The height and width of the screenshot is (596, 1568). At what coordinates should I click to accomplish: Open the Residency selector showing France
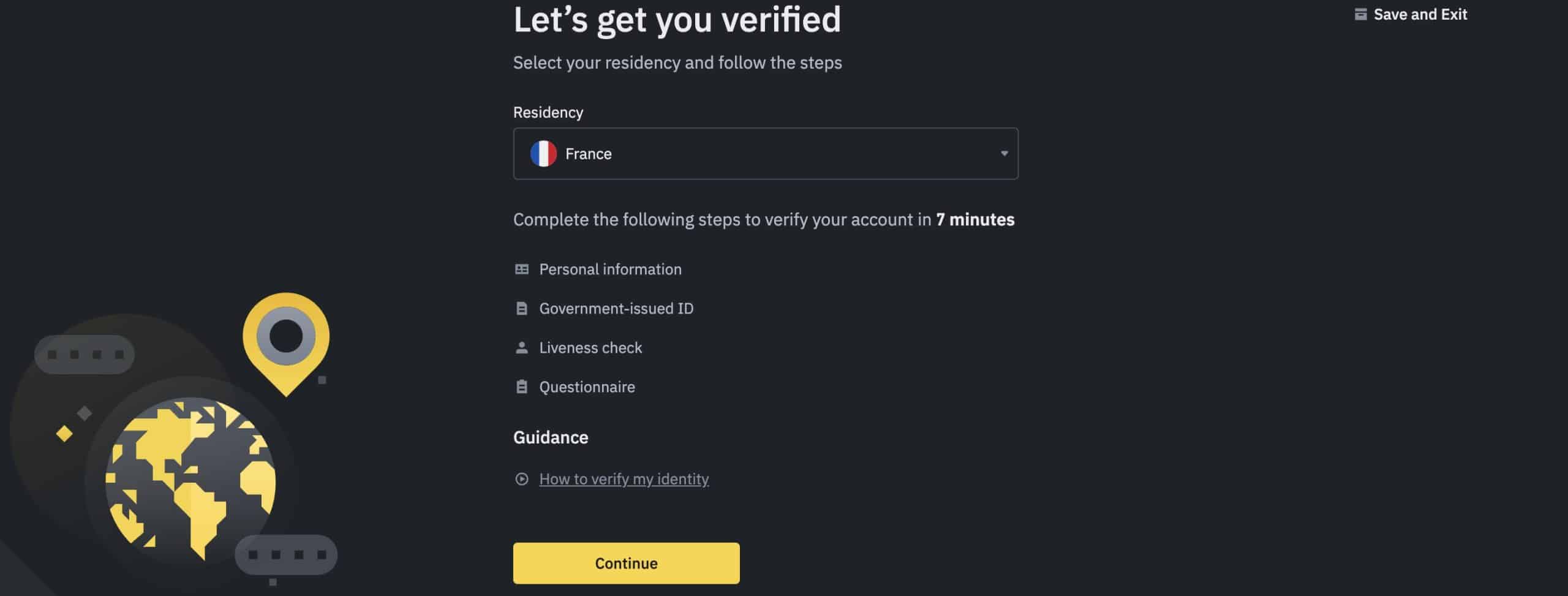point(766,154)
